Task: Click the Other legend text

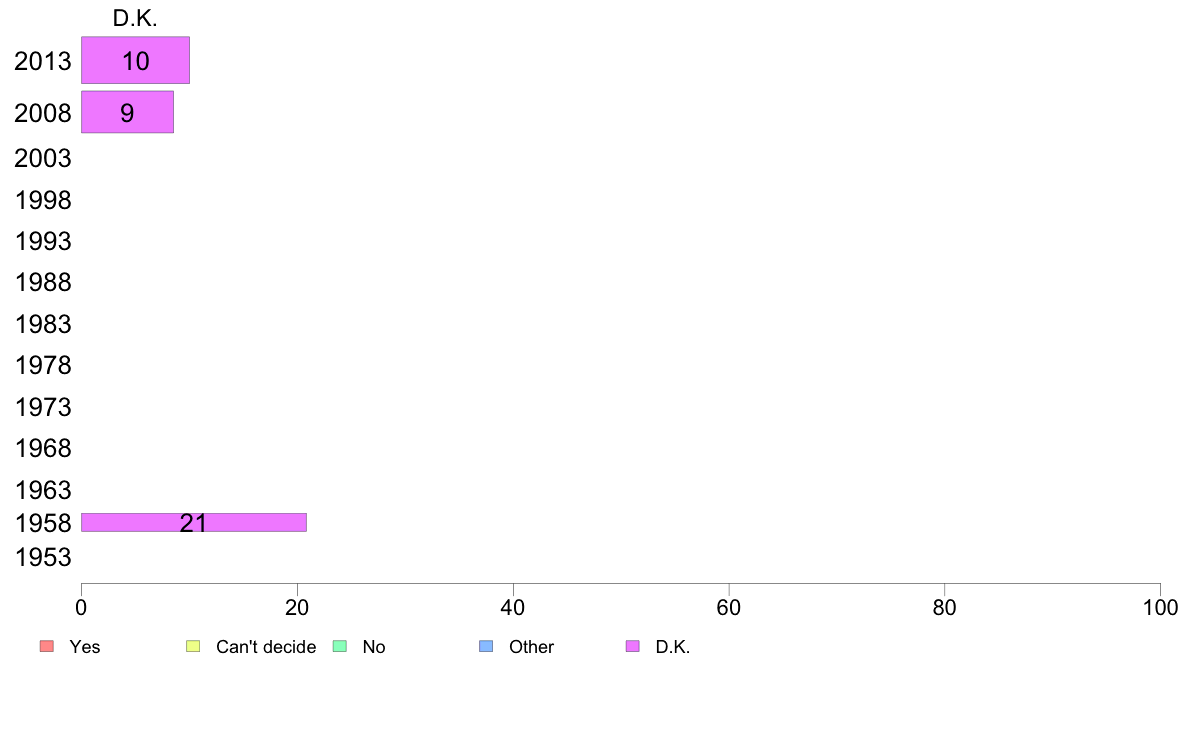Action: [531, 647]
